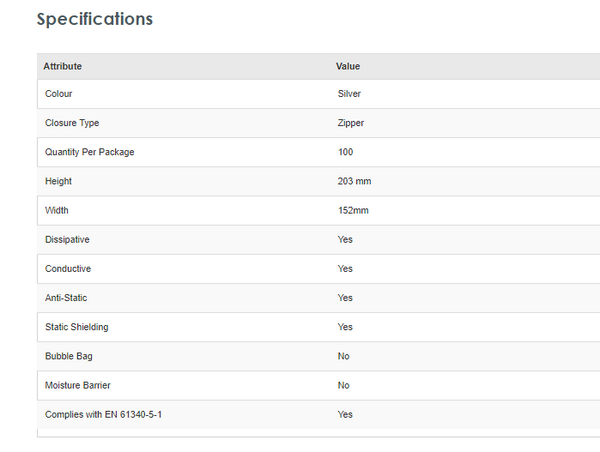Click the No value beside Bubble Bag
This screenshot has height=452, width=600.
[344, 356]
